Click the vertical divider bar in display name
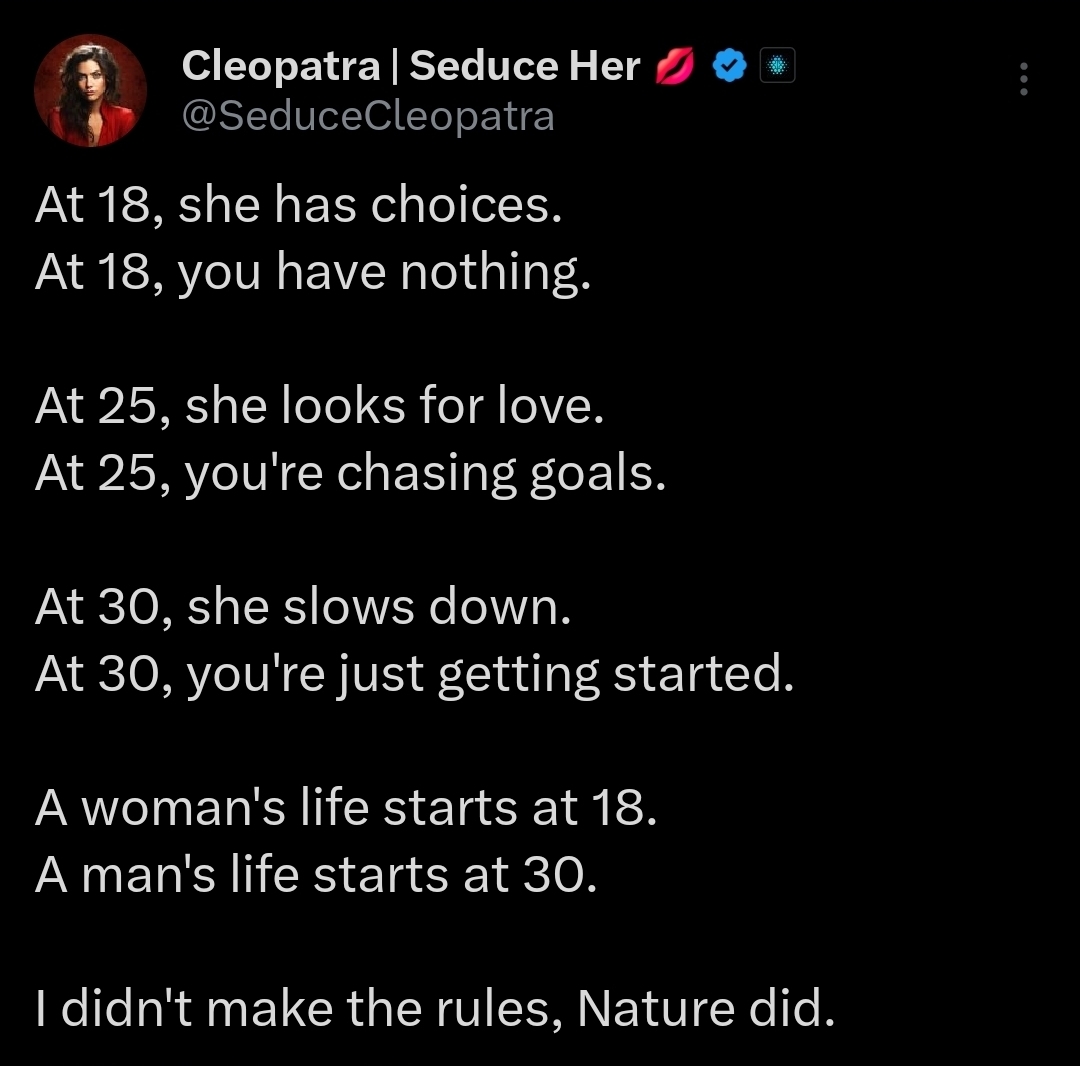 pyautogui.click(x=395, y=67)
